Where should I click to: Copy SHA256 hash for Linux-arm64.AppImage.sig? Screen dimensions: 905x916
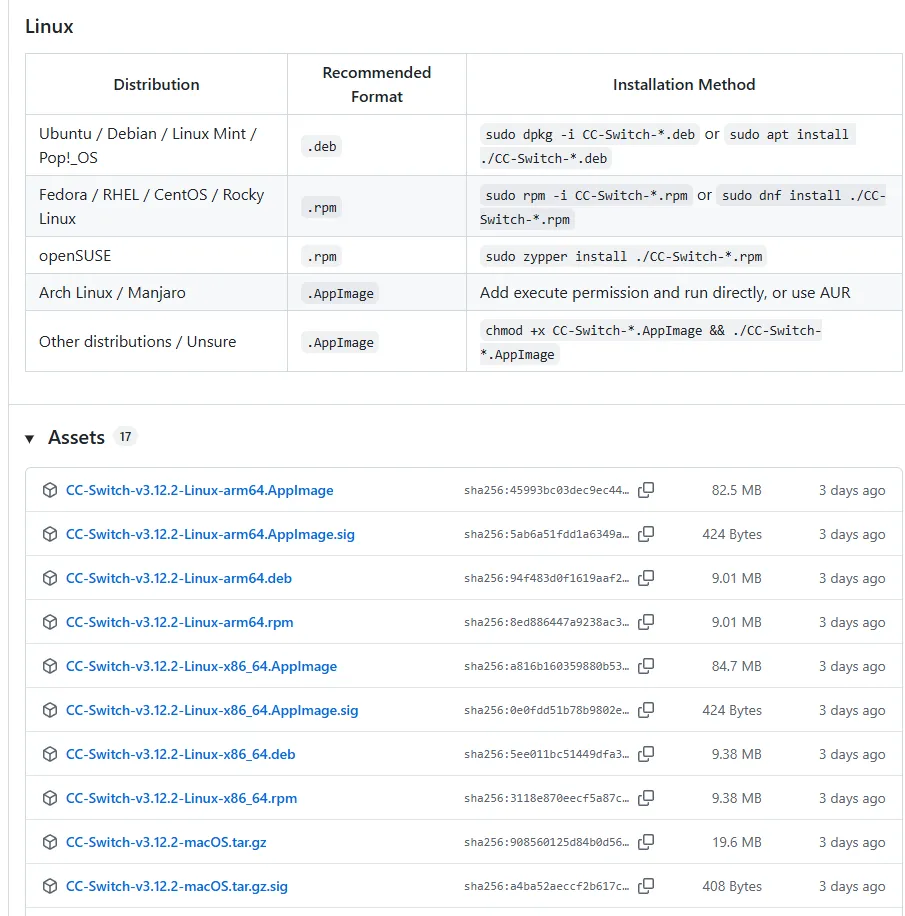(647, 534)
